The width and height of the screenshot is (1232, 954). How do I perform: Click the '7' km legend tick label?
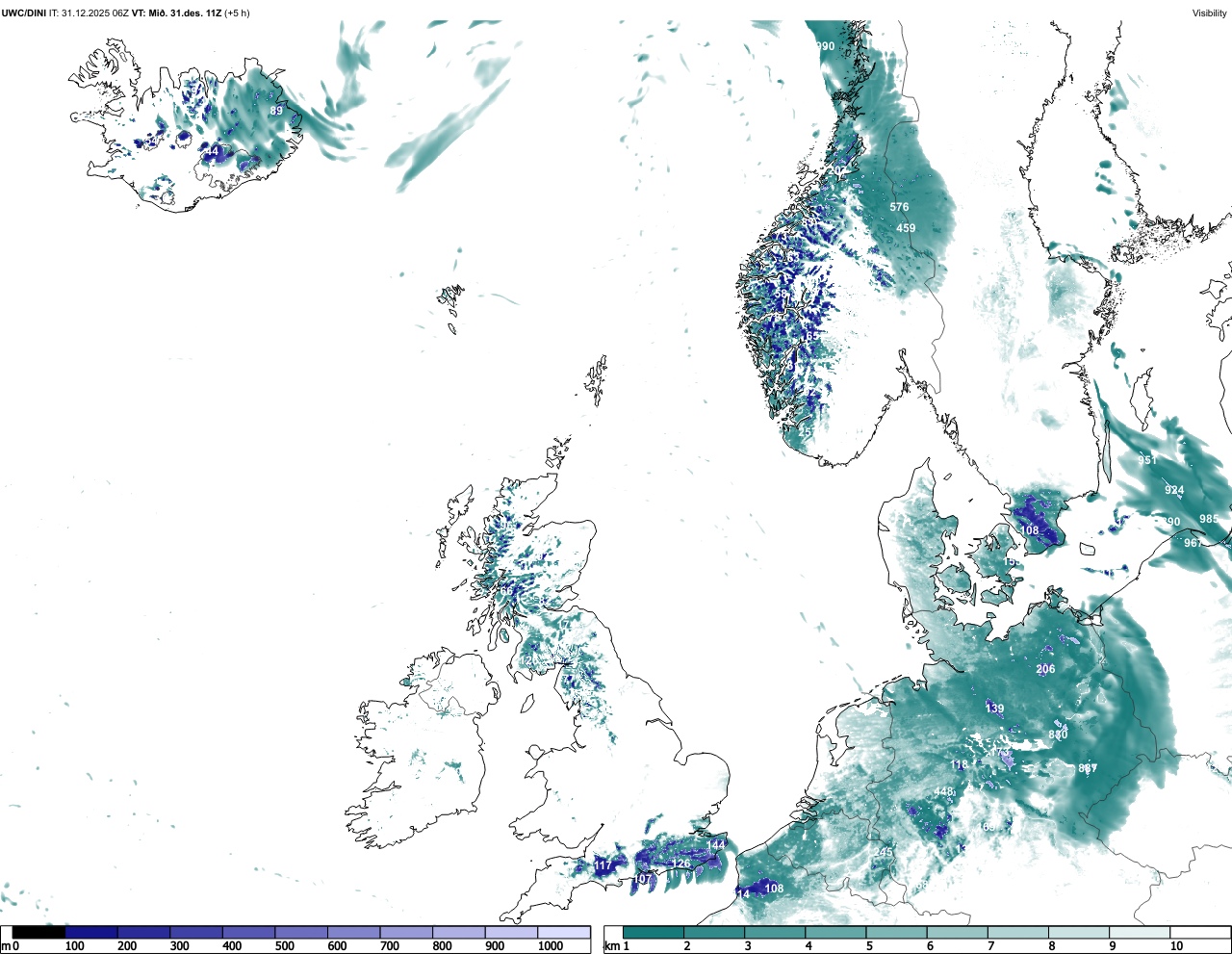[990, 946]
